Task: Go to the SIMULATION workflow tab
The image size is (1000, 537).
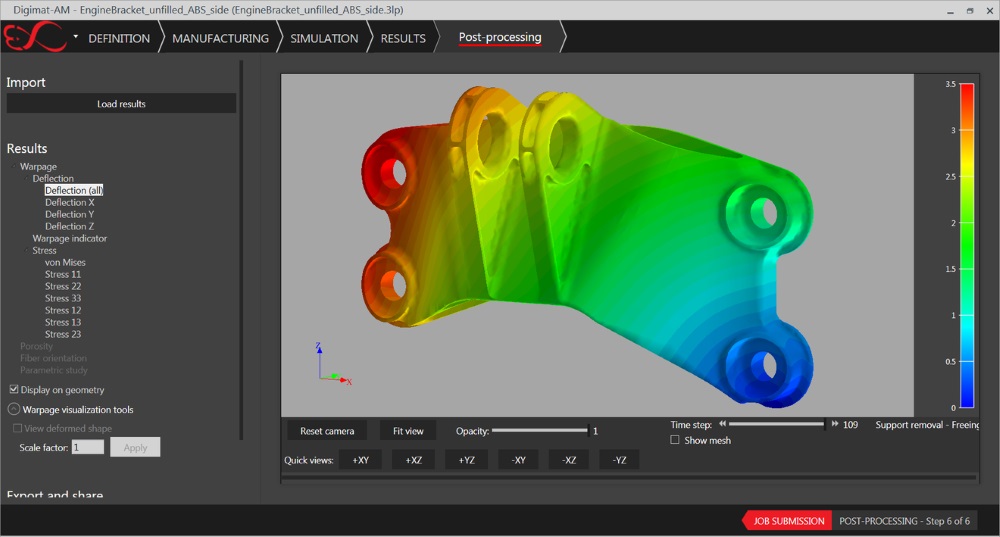Action: [x=324, y=38]
